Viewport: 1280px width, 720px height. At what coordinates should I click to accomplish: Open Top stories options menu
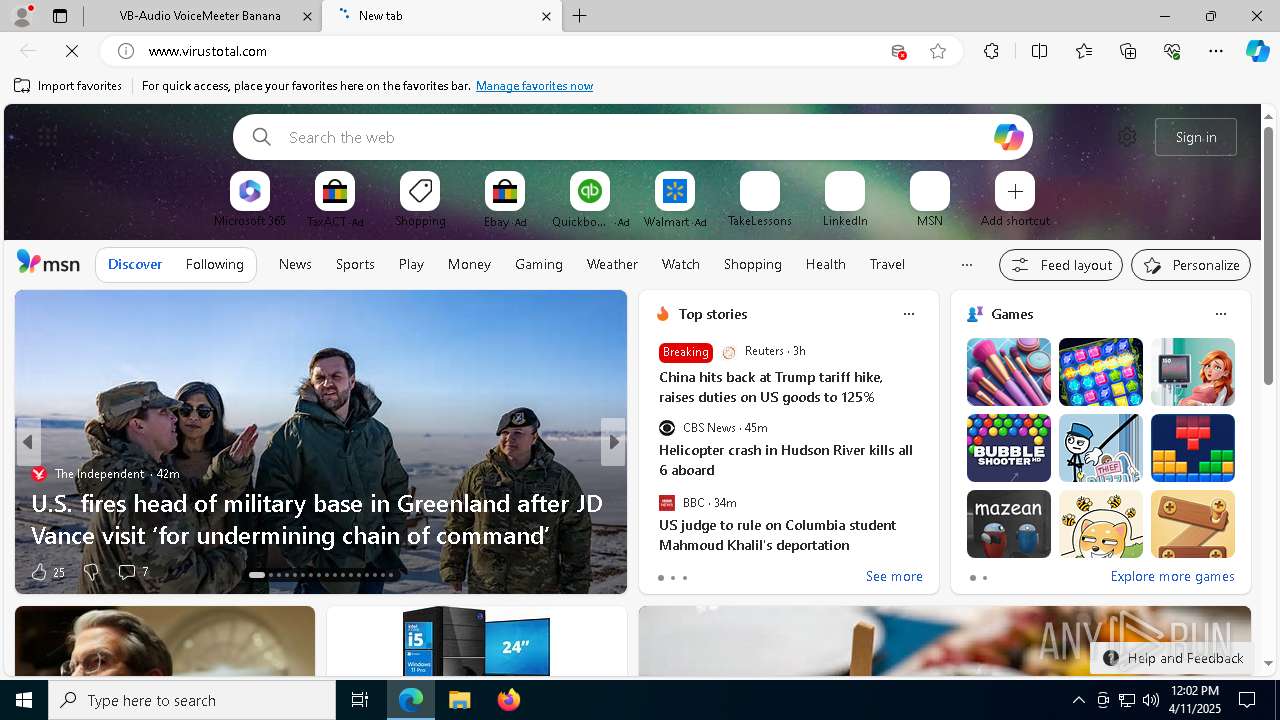pyautogui.click(x=909, y=314)
